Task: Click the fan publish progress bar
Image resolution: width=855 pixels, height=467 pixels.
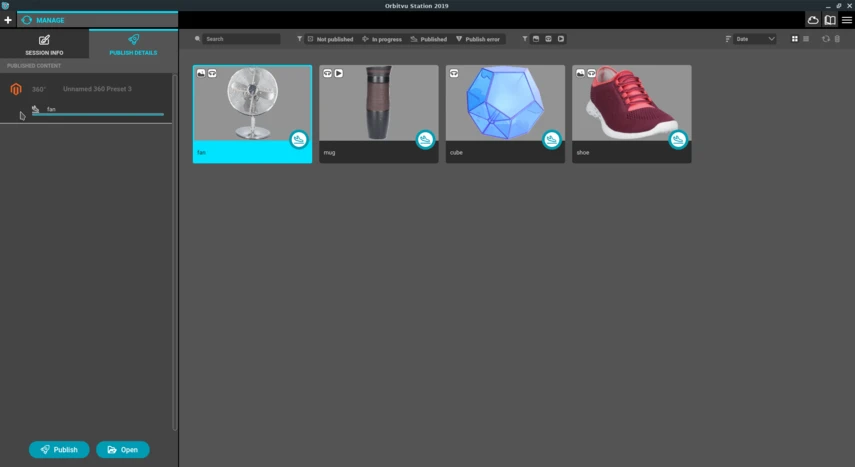Action: [98, 115]
